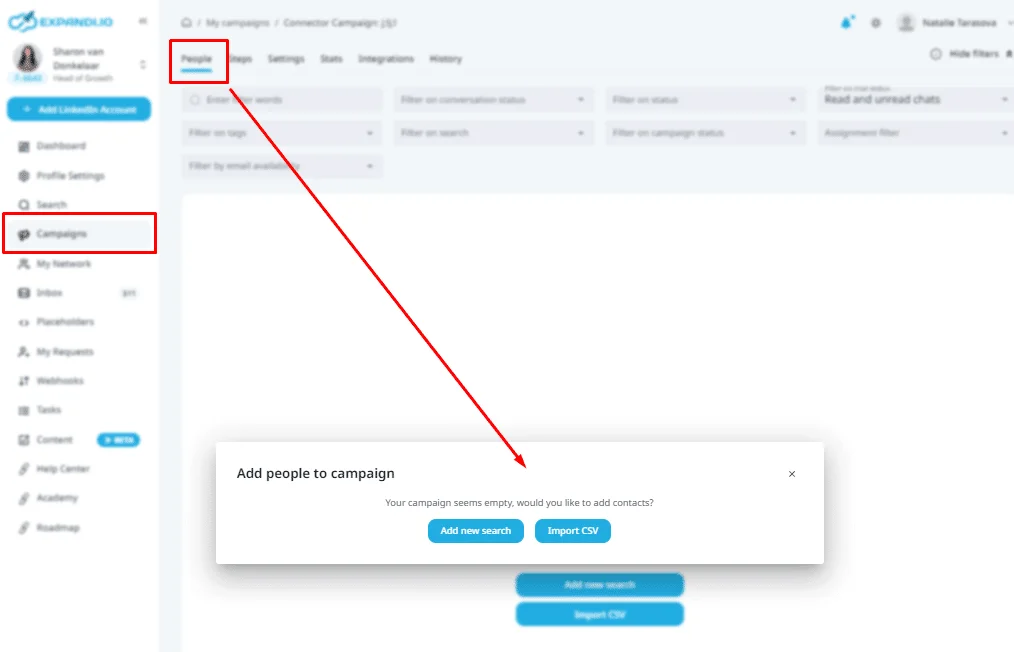The image size is (1014, 652).
Task: Expand the LinkedIn account switcher arrows
Action: (143, 65)
